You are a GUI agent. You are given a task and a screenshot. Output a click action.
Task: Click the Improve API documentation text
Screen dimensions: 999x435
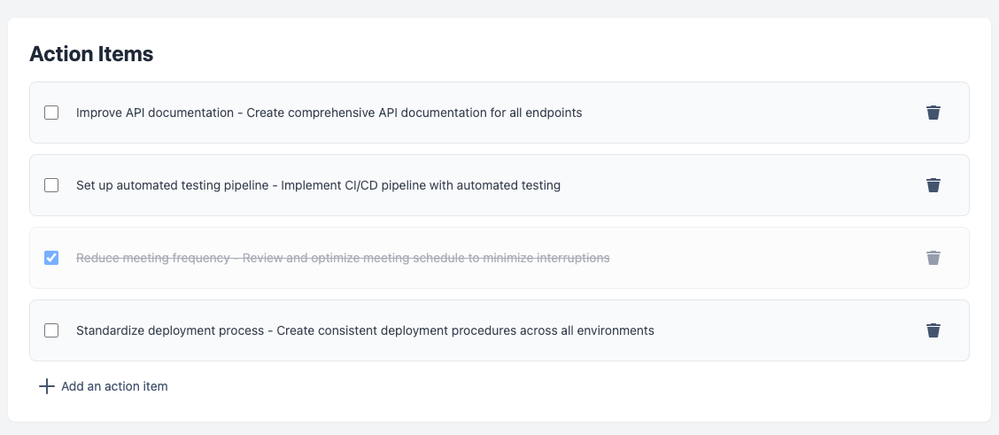pos(155,113)
